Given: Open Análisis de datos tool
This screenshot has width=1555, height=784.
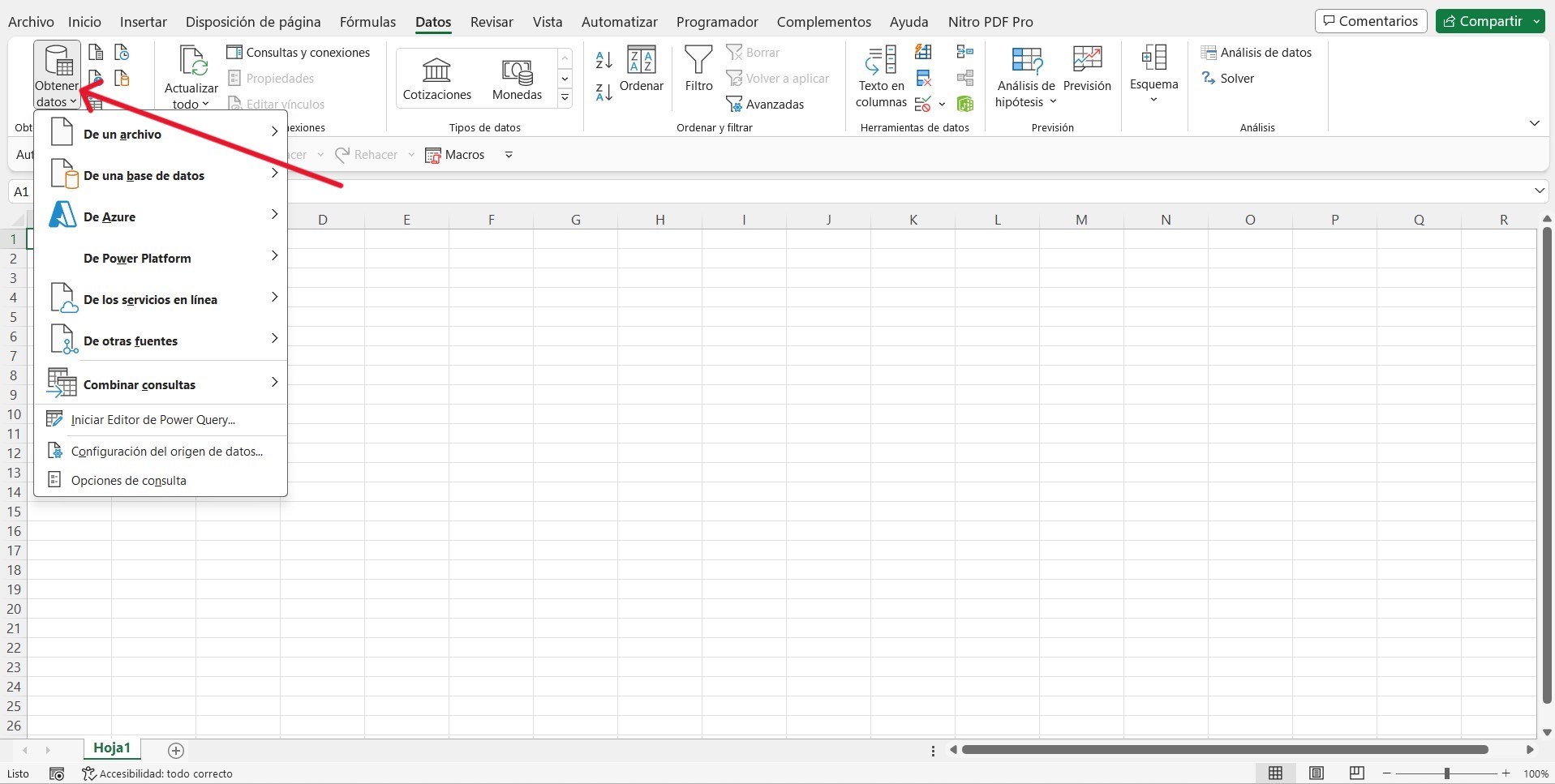Looking at the screenshot, I should pyautogui.click(x=1256, y=52).
